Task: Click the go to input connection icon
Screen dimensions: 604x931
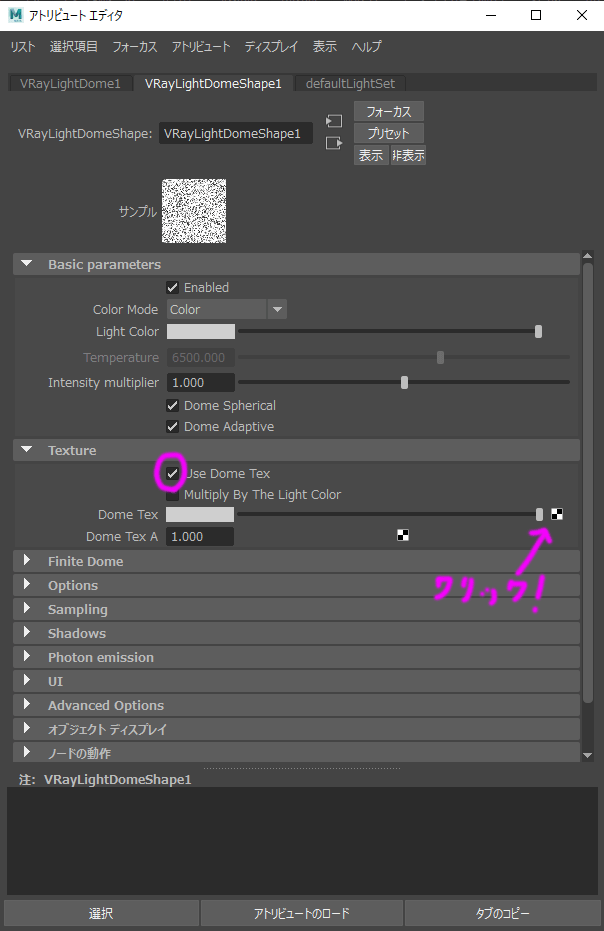Action: (x=334, y=121)
